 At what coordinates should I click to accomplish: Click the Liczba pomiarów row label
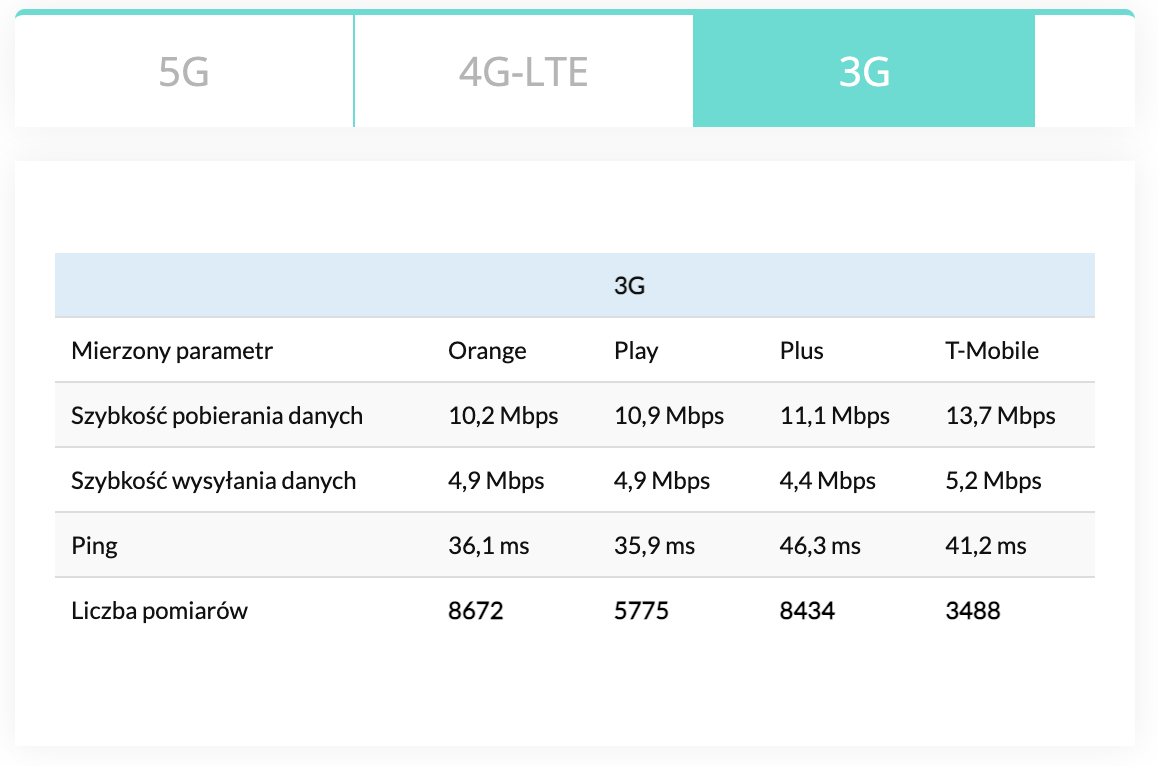tap(160, 611)
